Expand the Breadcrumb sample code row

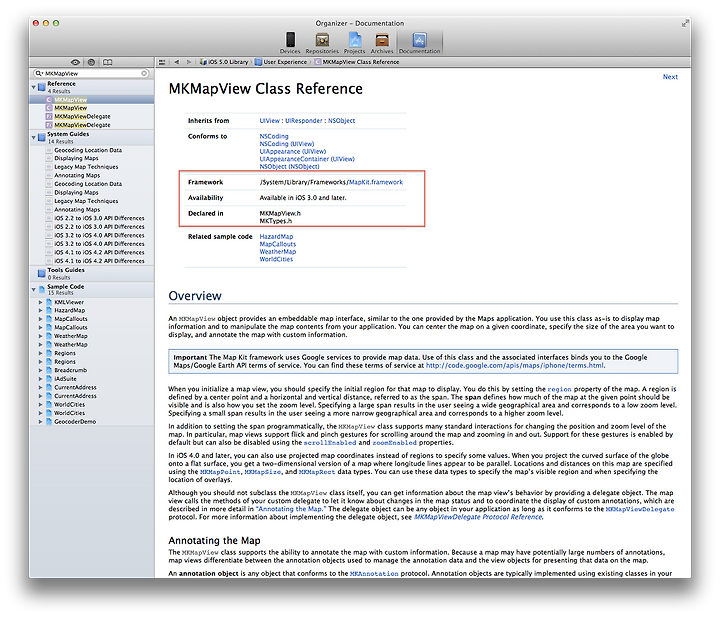point(40,370)
